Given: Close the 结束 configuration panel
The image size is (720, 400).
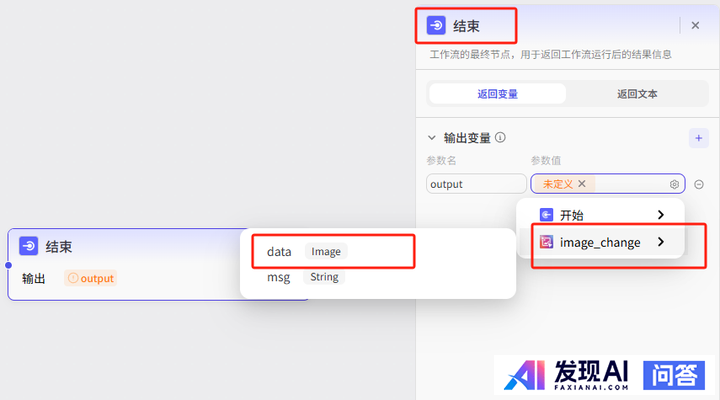Looking at the screenshot, I should pos(696,26).
